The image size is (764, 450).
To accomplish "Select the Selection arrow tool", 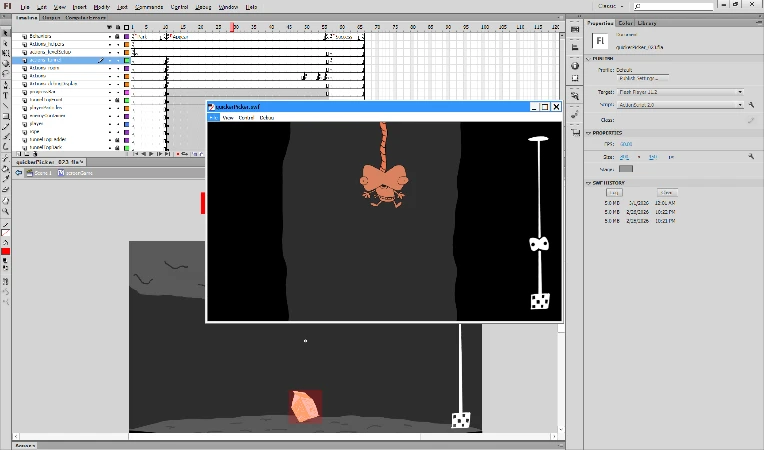I will pos(5,33).
